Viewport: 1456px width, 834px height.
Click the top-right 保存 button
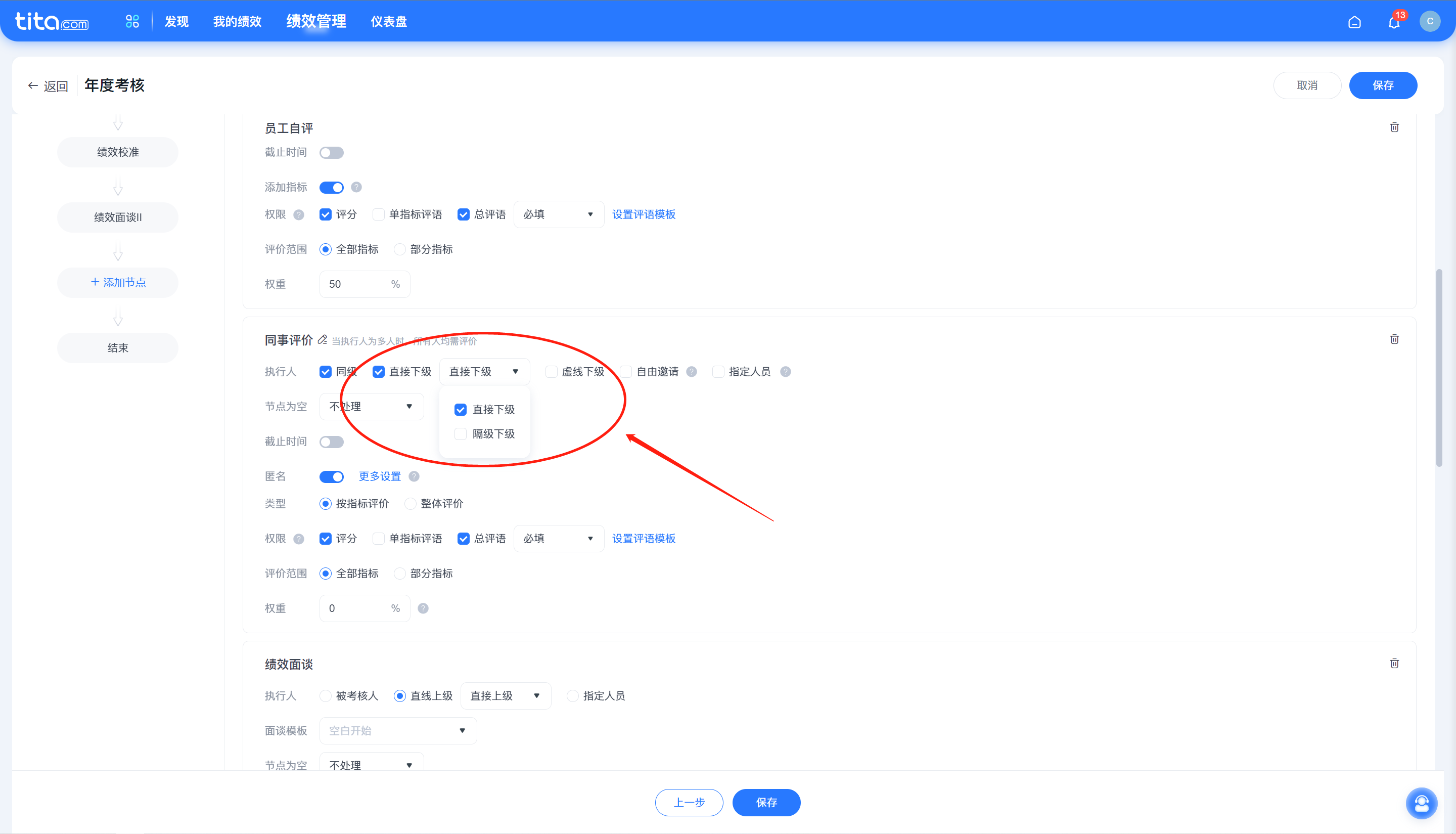pos(1383,86)
